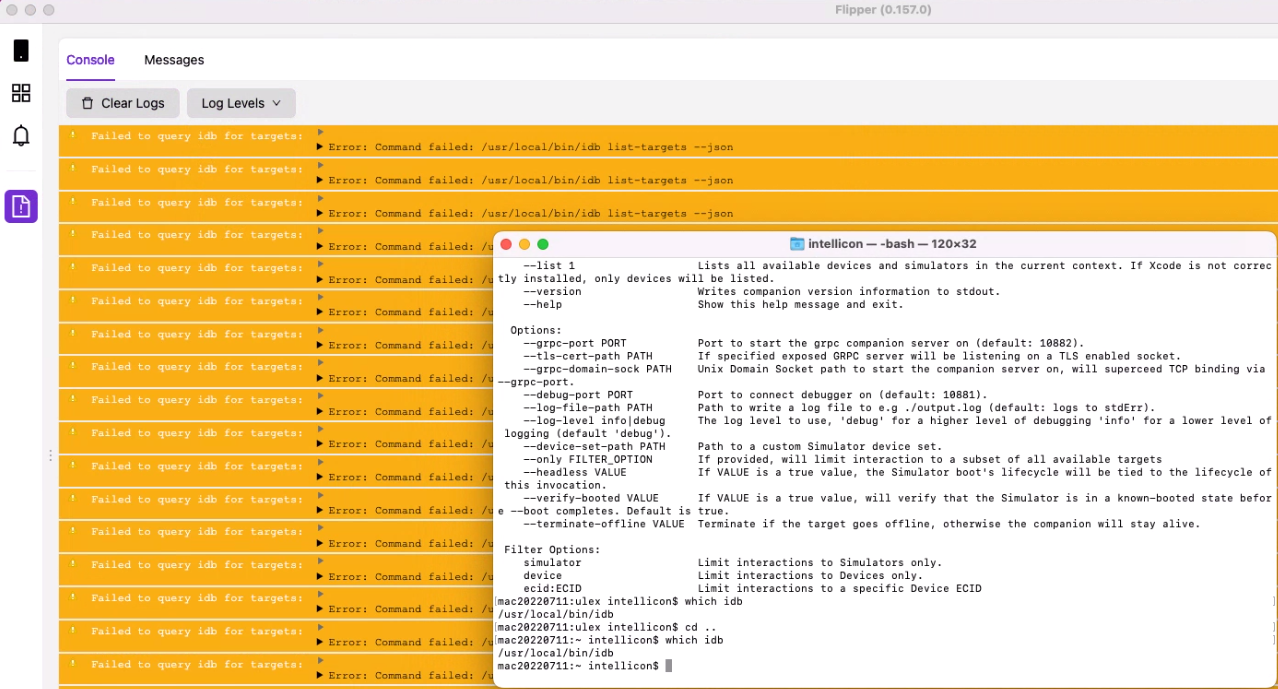Click '--device-set-path PATH' in Terminal
This screenshot has width=1278, height=689.
point(594,447)
